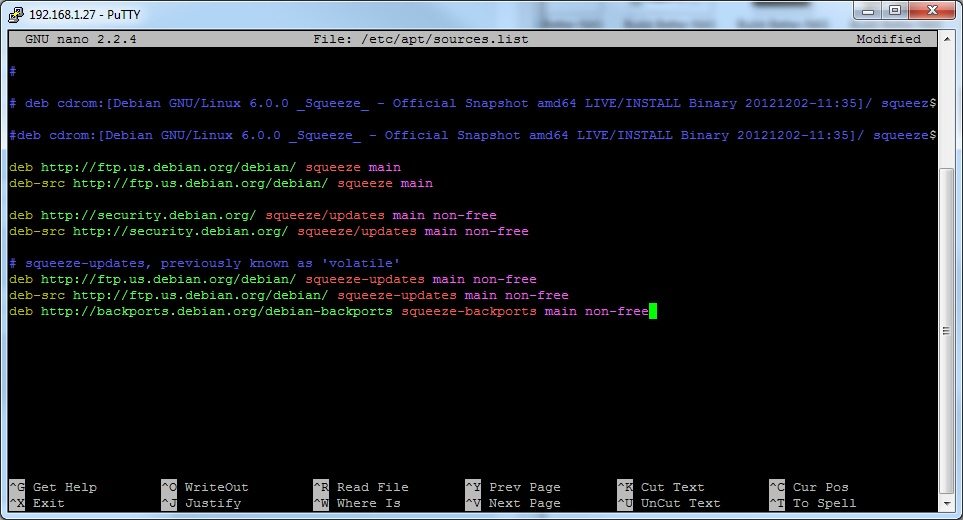This screenshot has height=520, width=963.
Task: Click the scrollbar down arrow
Action: click(946, 503)
